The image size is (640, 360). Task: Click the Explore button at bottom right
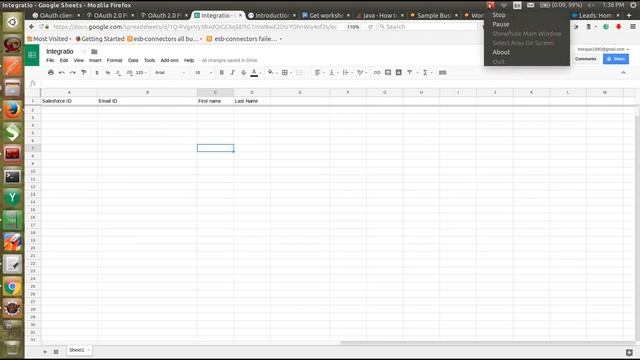click(629, 353)
